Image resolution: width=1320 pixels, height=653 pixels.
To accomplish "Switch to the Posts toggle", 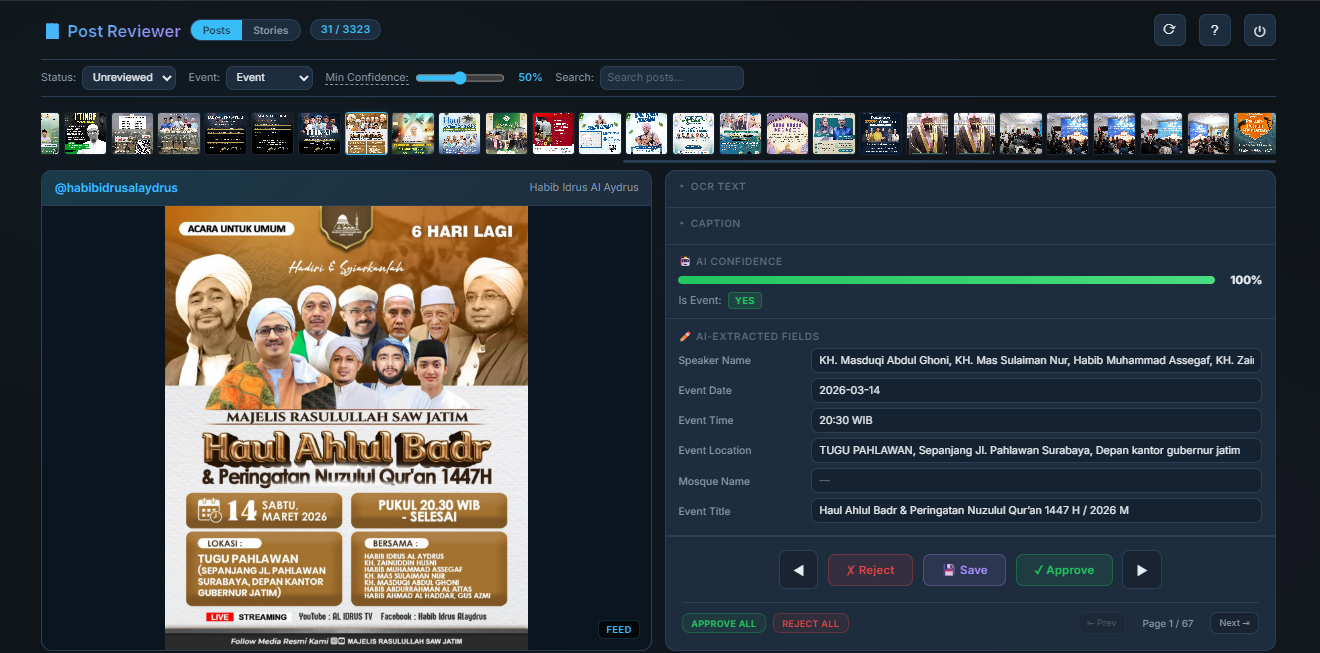I will pos(216,30).
